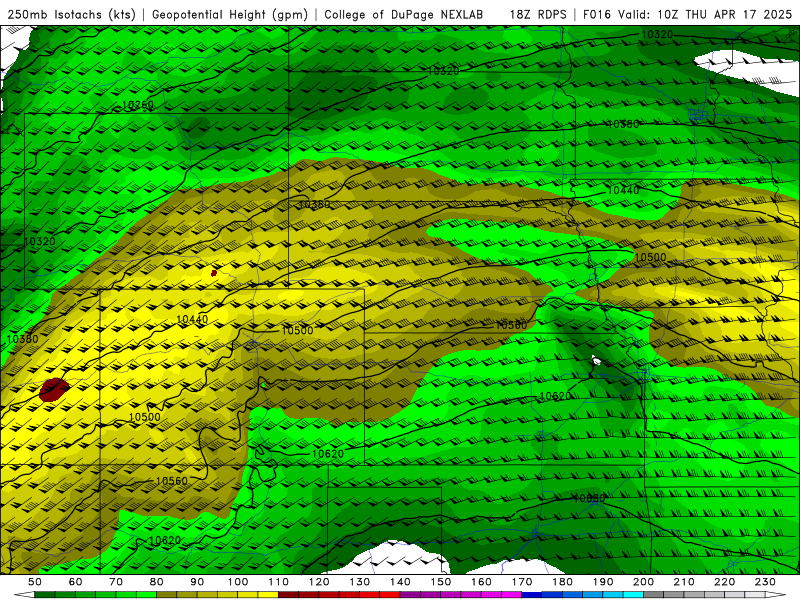Click the 10680 height contour label
The width and height of the screenshot is (800, 600).
click(589, 498)
